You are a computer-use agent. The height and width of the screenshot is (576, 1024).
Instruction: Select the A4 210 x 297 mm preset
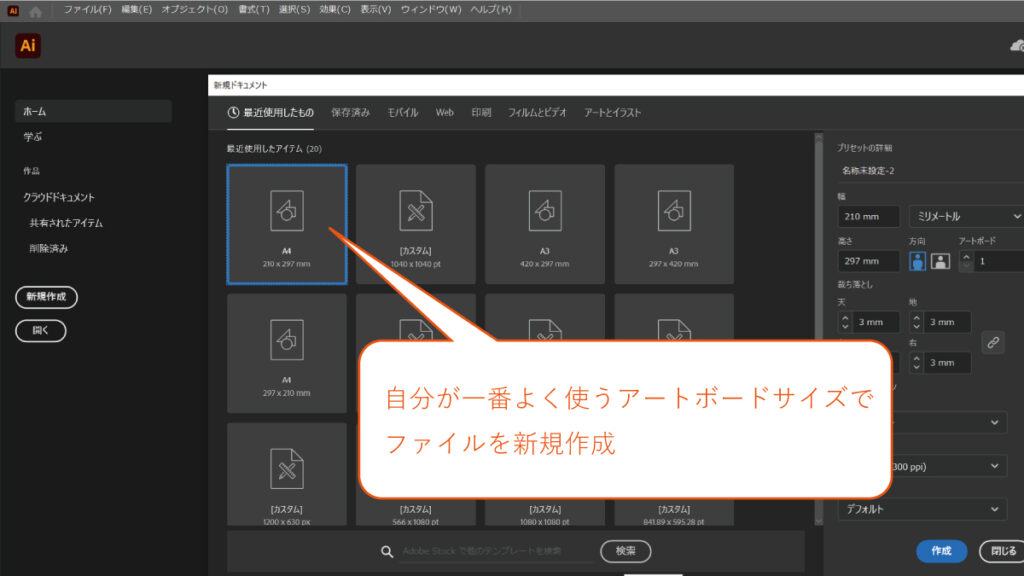tap(287, 224)
